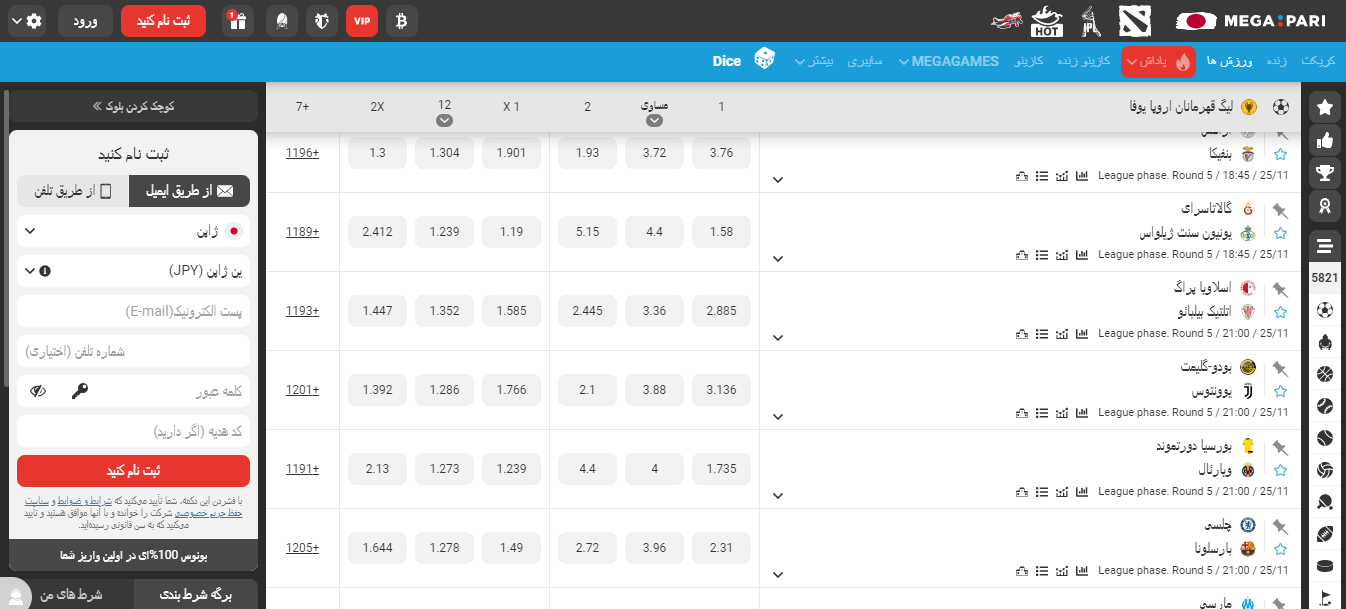This screenshot has width=1346, height=609.
Task: Select odds 1.58 for Galatasaray win
Action: click(x=720, y=232)
